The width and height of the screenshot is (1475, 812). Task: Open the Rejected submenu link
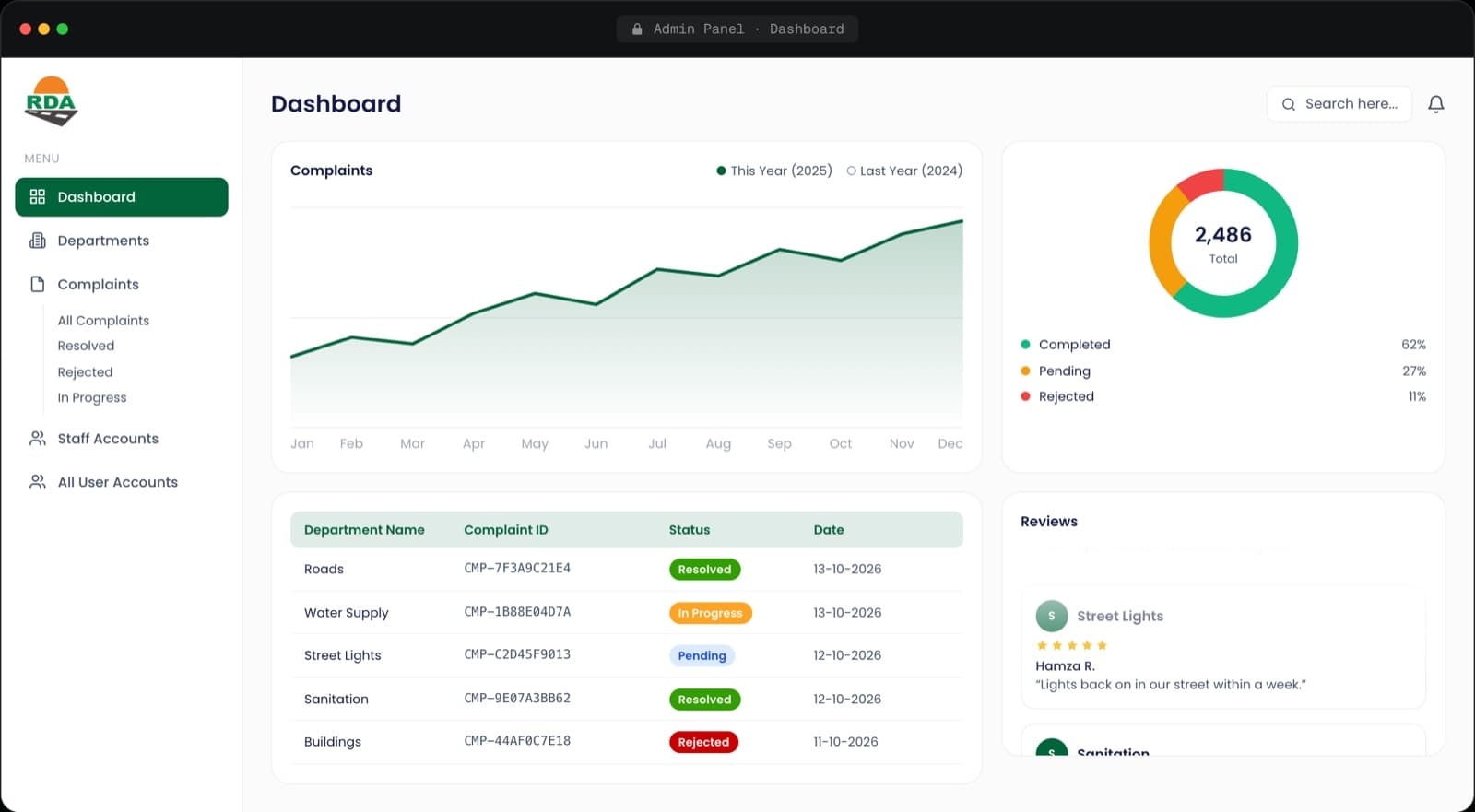pos(85,372)
